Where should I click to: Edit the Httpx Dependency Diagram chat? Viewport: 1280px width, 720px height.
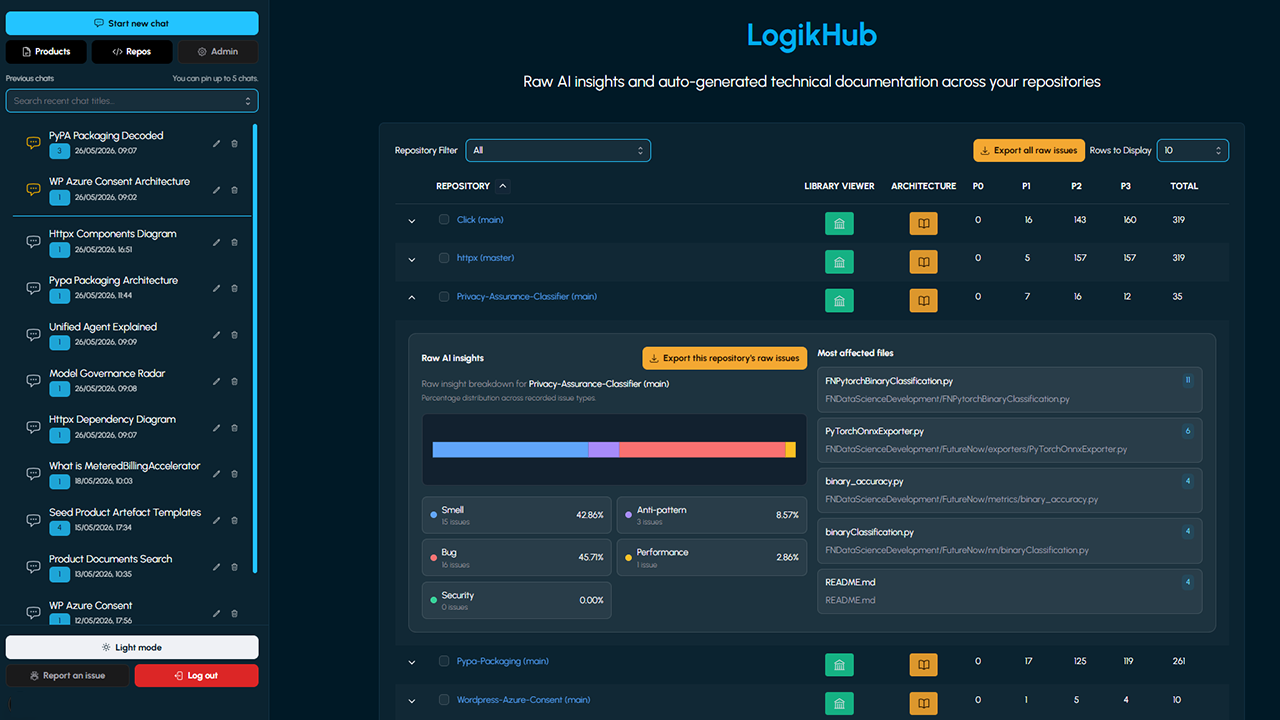click(217, 428)
